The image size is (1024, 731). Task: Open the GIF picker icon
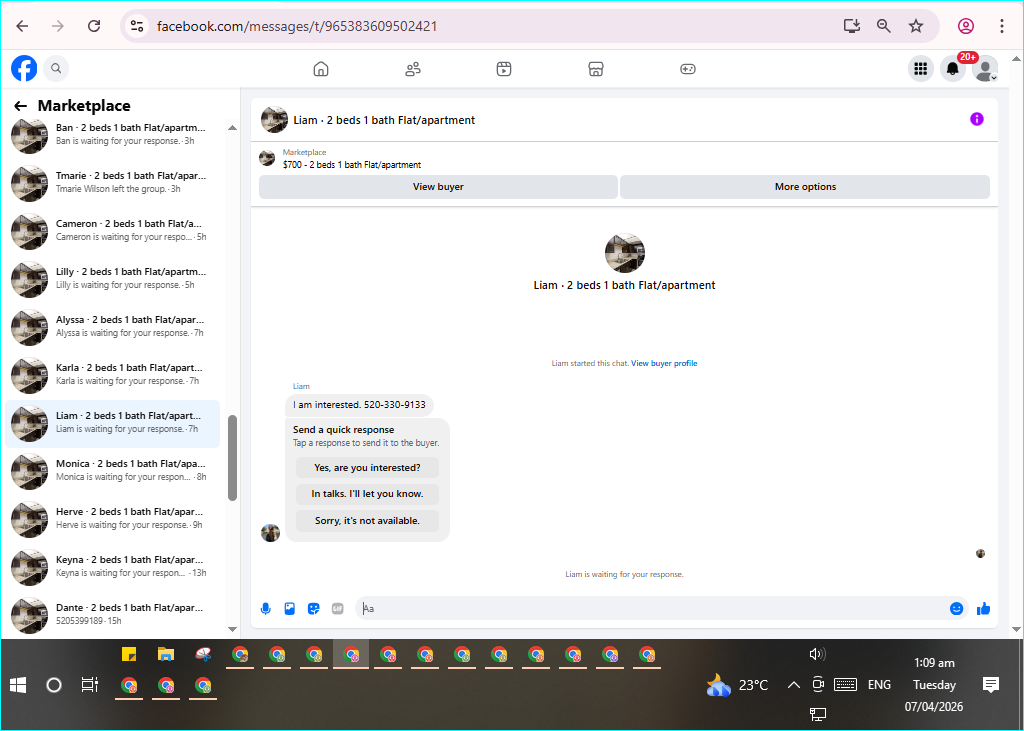coord(338,609)
